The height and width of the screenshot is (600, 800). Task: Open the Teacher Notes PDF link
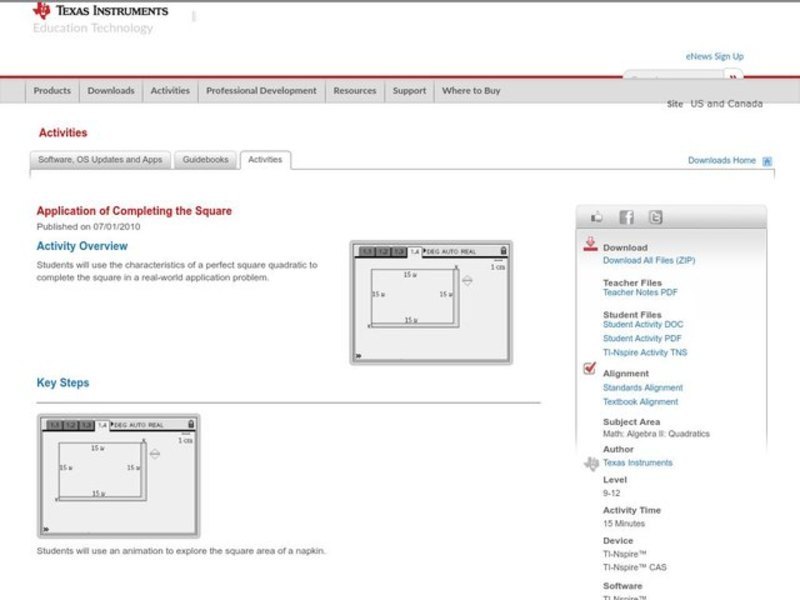click(x=640, y=293)
